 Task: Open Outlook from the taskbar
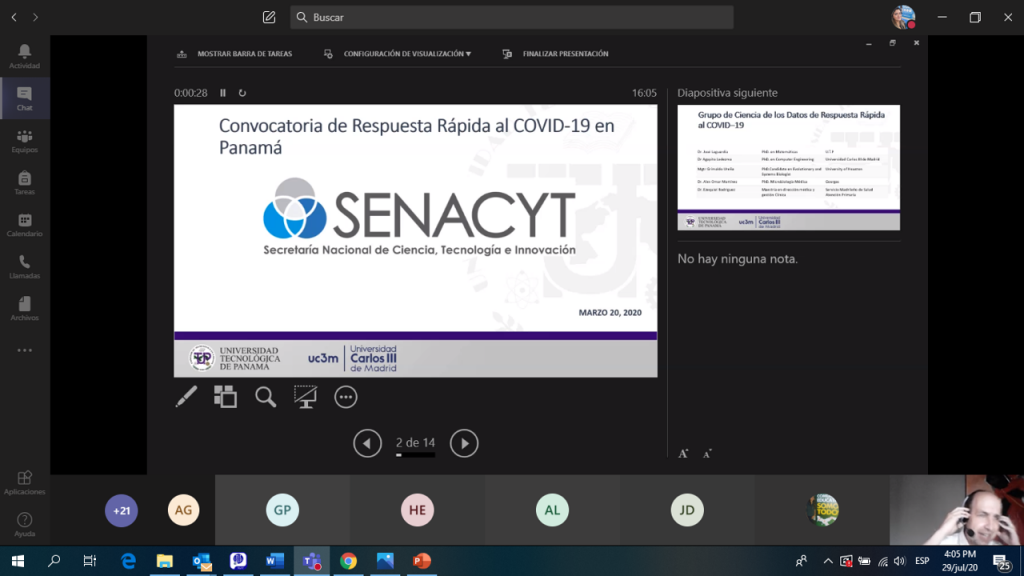click(201, 561)
